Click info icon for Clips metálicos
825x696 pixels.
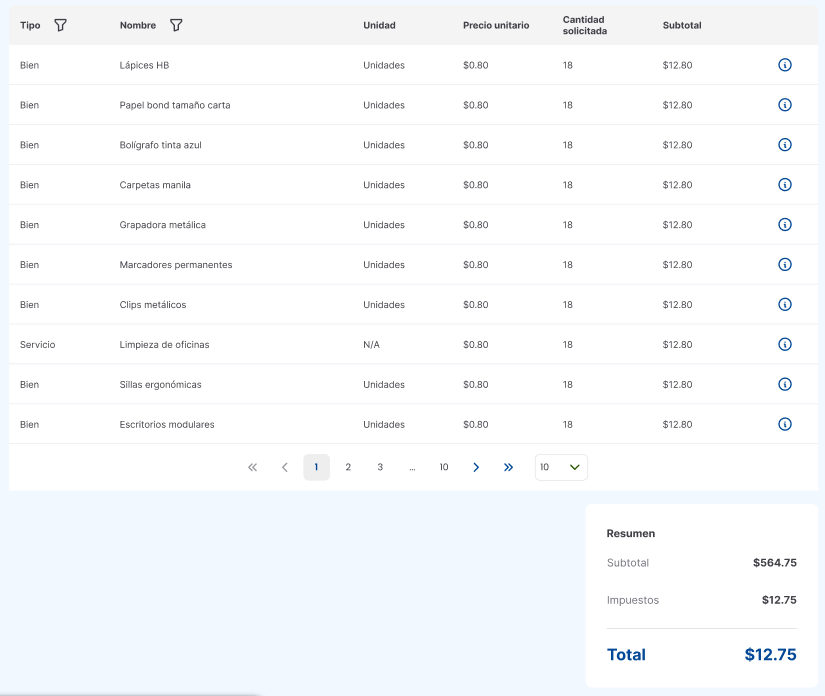(x=784, y=305)
